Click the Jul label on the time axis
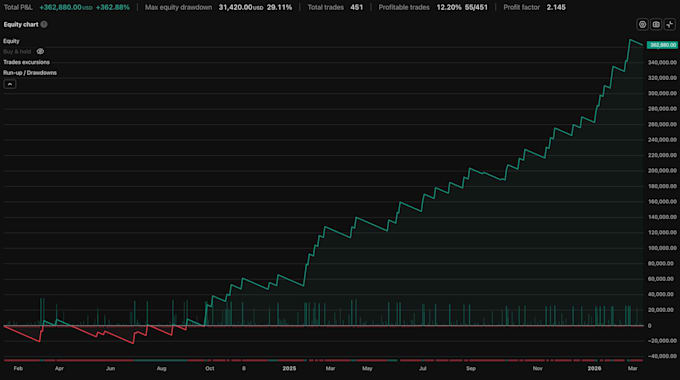Screen dimensions: 680x380 point(422,369)
